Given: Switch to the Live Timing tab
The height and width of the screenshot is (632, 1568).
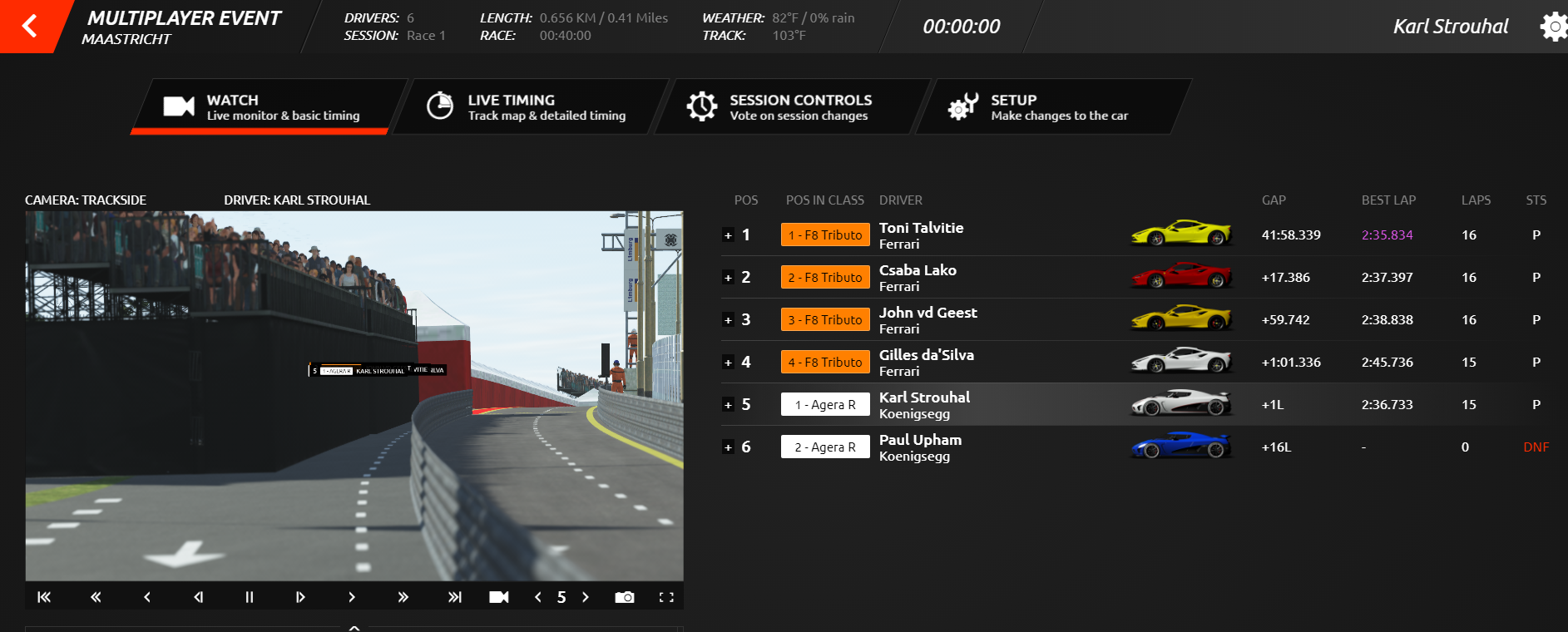Looking at the screenshot, I should coord(531,106).
